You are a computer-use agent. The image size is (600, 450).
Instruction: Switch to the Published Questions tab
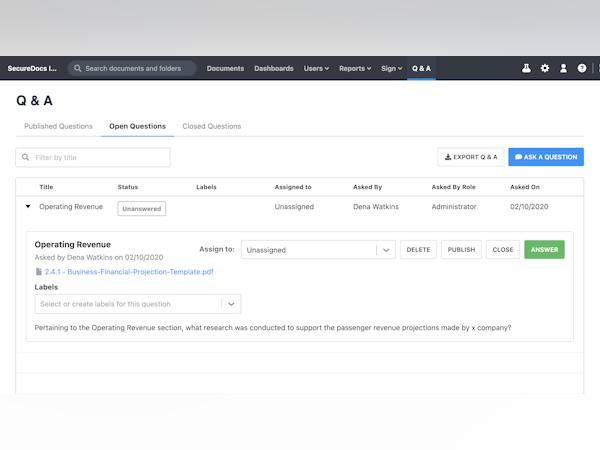pos(58,126)
